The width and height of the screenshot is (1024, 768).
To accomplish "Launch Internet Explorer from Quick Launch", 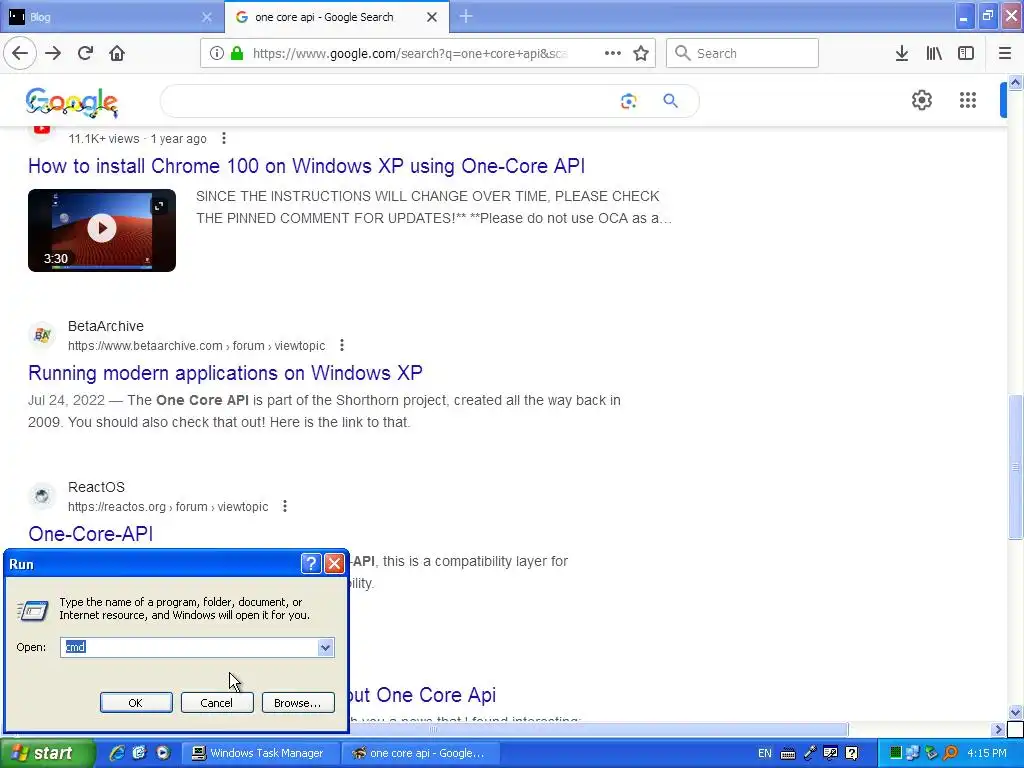I will click(117, 753).
